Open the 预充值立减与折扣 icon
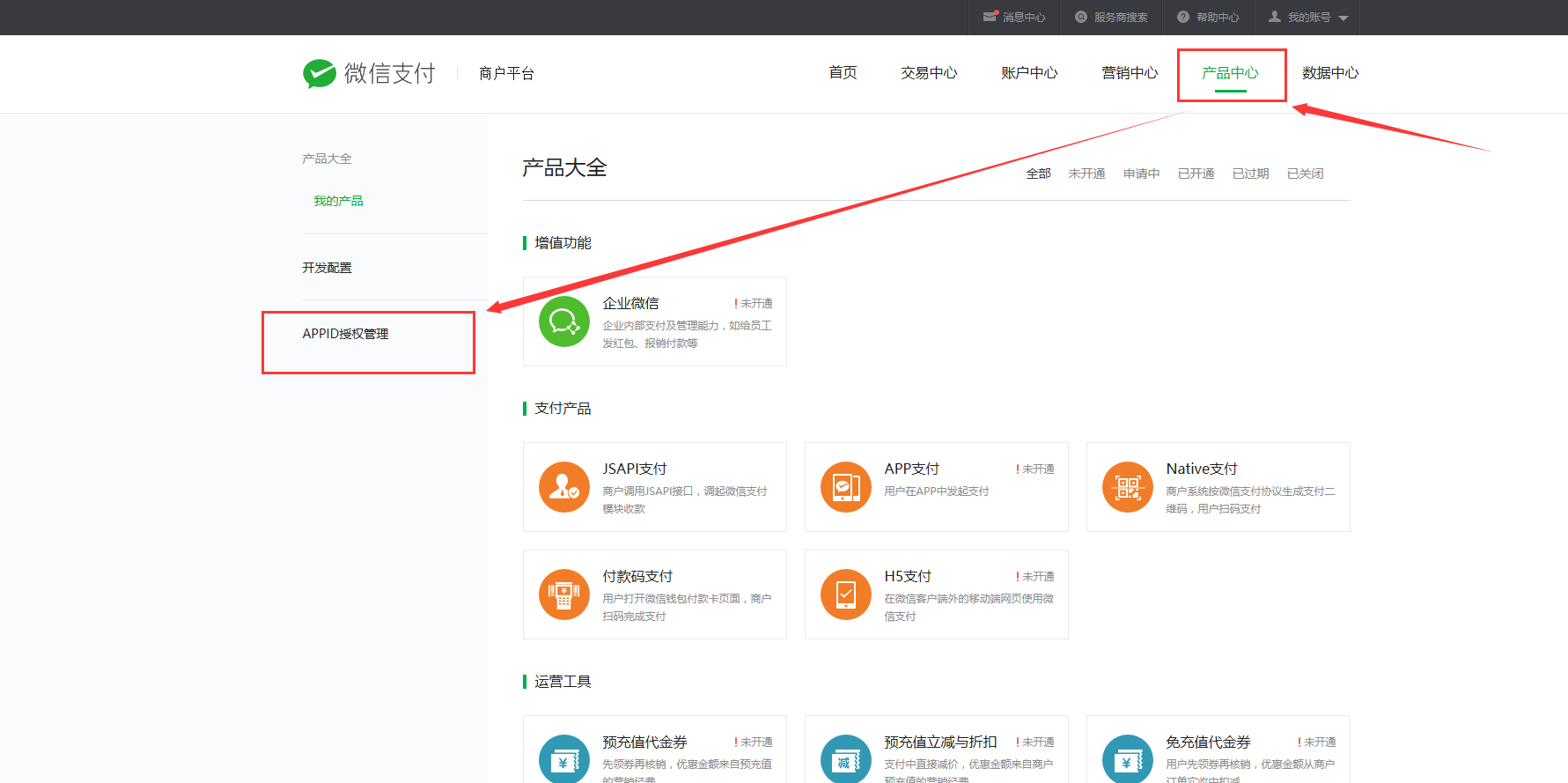 coord(846,758)
